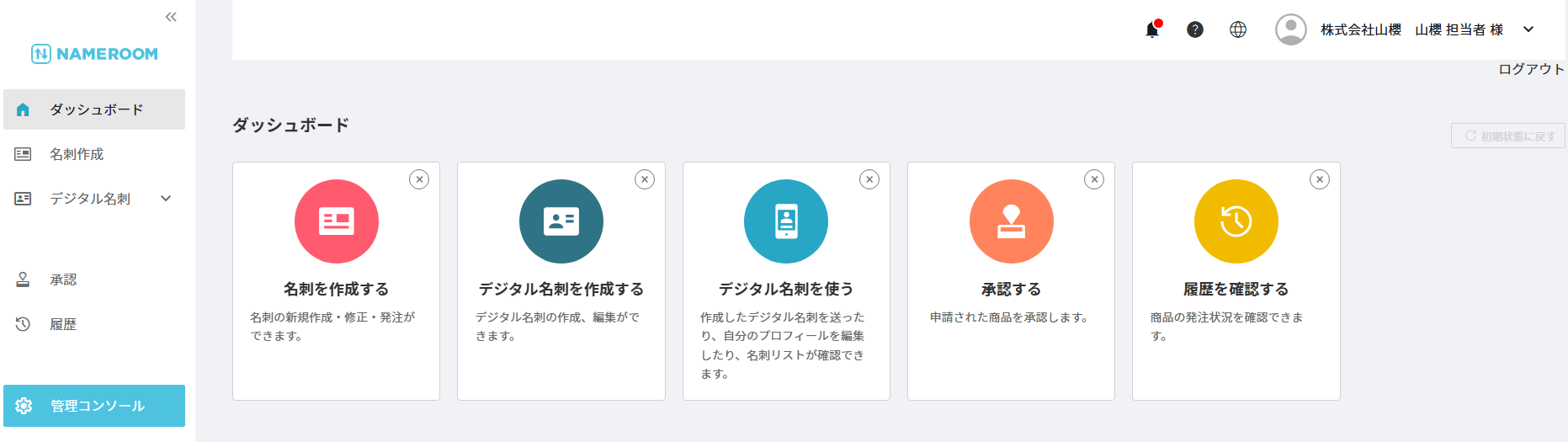
Task: Click the NAMEROOM logo
Action: [94, 54]
